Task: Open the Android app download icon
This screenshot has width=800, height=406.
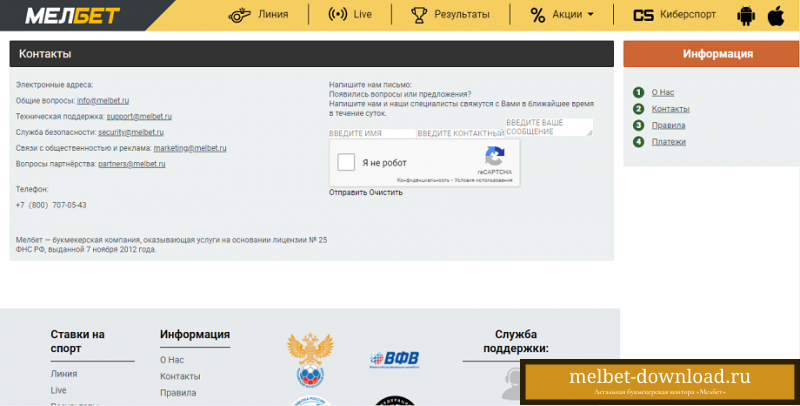Action: [x=746, y=16]
